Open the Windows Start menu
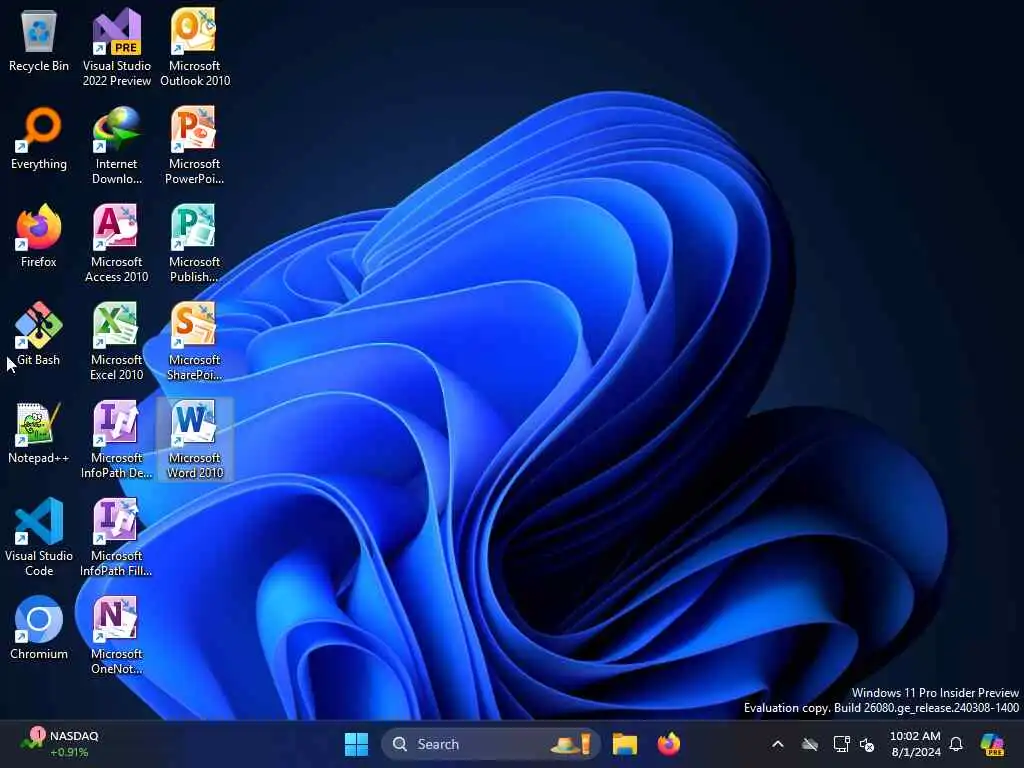 click(357, 744)
